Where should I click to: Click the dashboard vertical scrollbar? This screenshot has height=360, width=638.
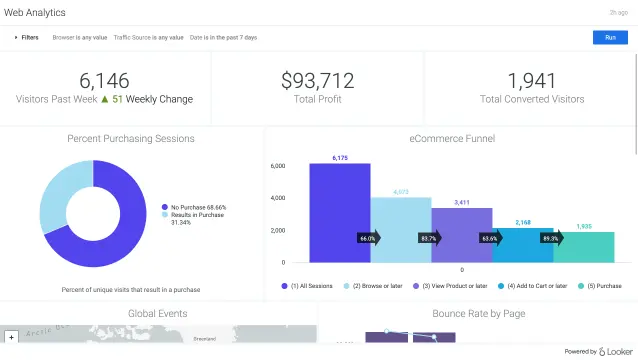636,104
